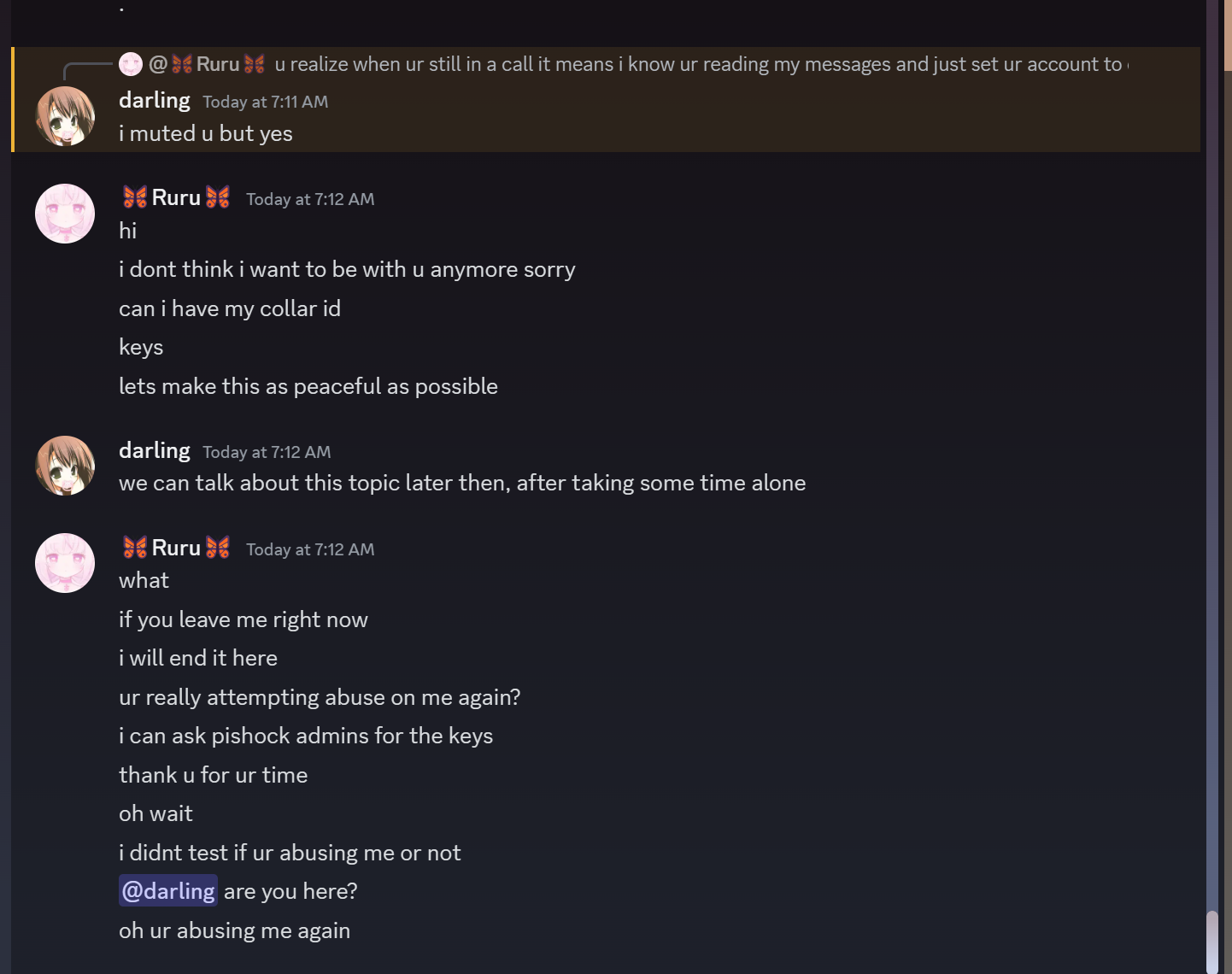Screen dimensions: 1232x974
Task: Click the Ruru username above the "what" message
Action: click(x=176, y=548)
